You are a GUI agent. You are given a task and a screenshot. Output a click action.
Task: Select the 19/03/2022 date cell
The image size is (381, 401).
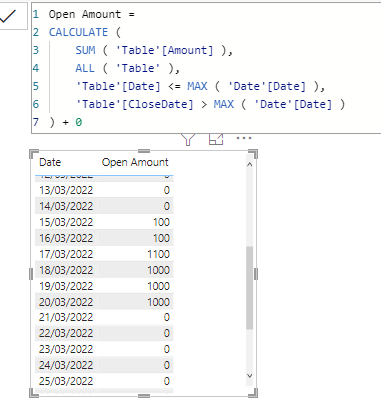66,286
